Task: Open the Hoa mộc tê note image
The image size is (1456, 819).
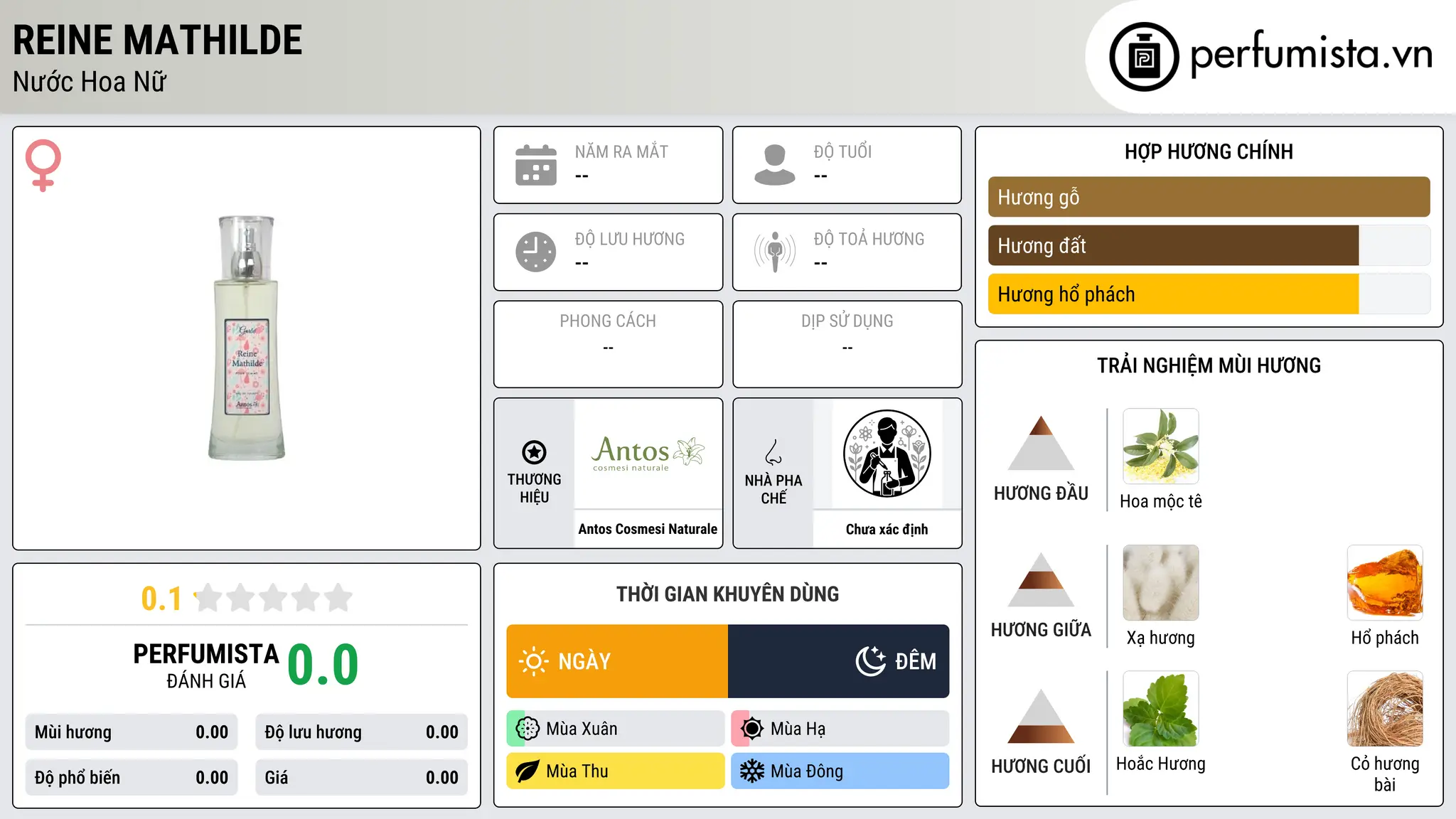Action: 1161,446
